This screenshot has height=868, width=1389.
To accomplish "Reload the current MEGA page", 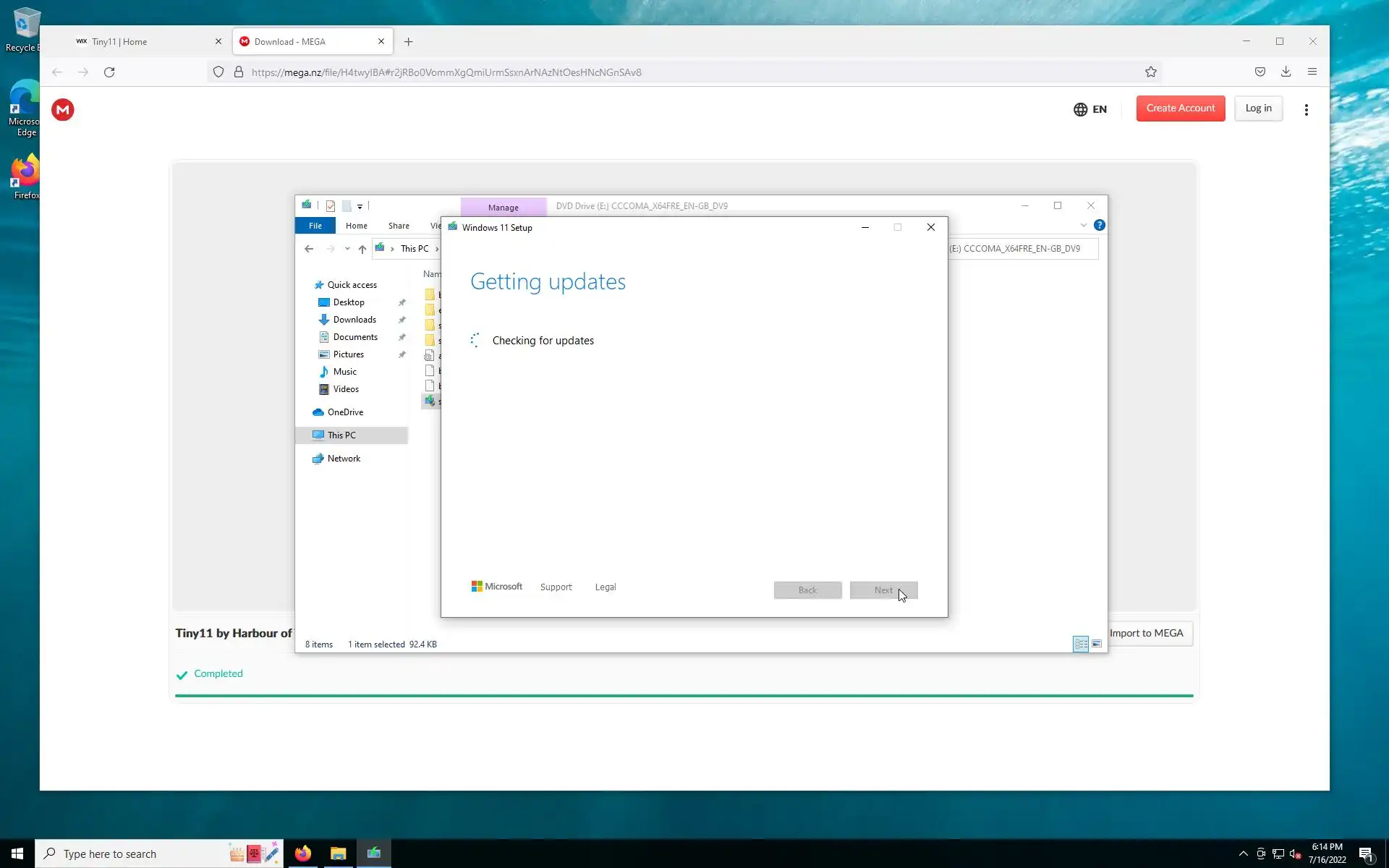I will [x=109, y=72].
